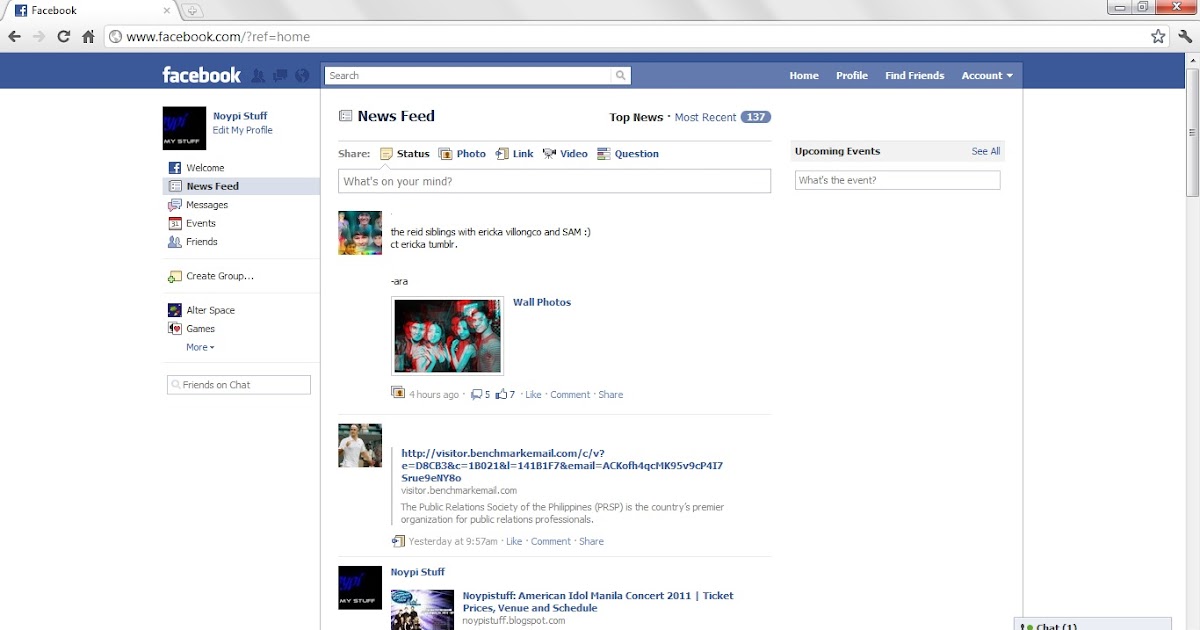Click browser back arrow
The image size is (1200, 630).
[14, 36]
